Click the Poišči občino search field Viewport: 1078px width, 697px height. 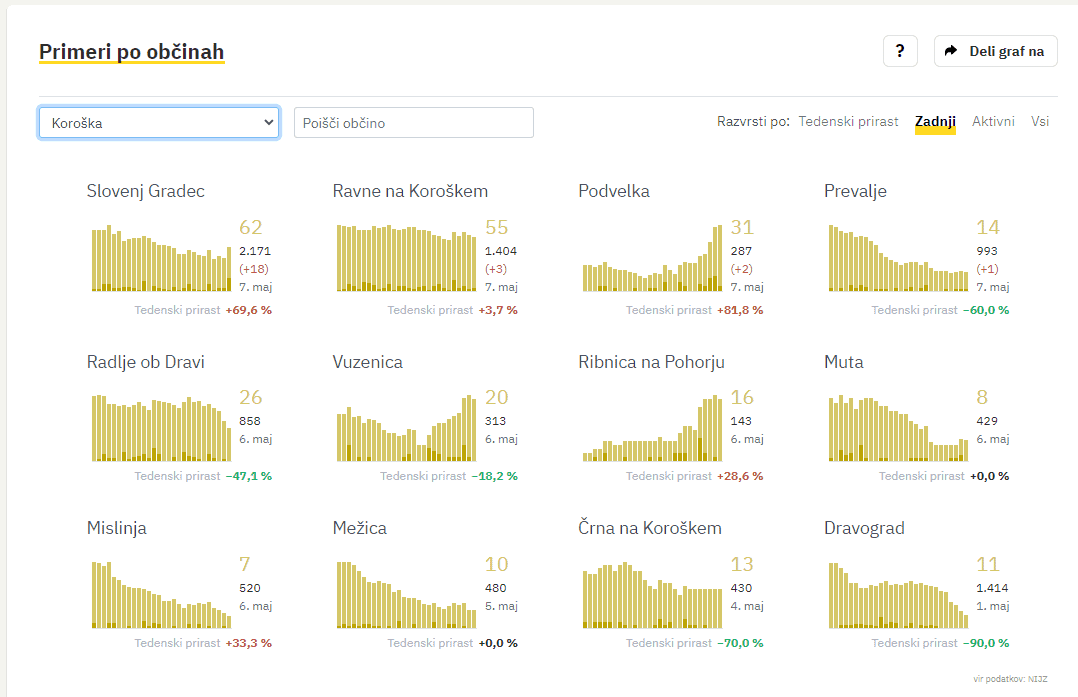pyautogui.click(x=413, y=123)
